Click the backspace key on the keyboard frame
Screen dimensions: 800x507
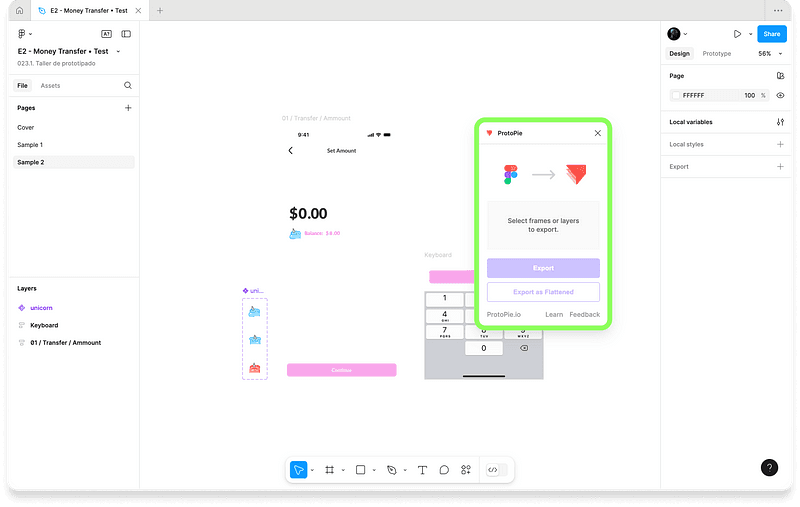click(524, 348)
